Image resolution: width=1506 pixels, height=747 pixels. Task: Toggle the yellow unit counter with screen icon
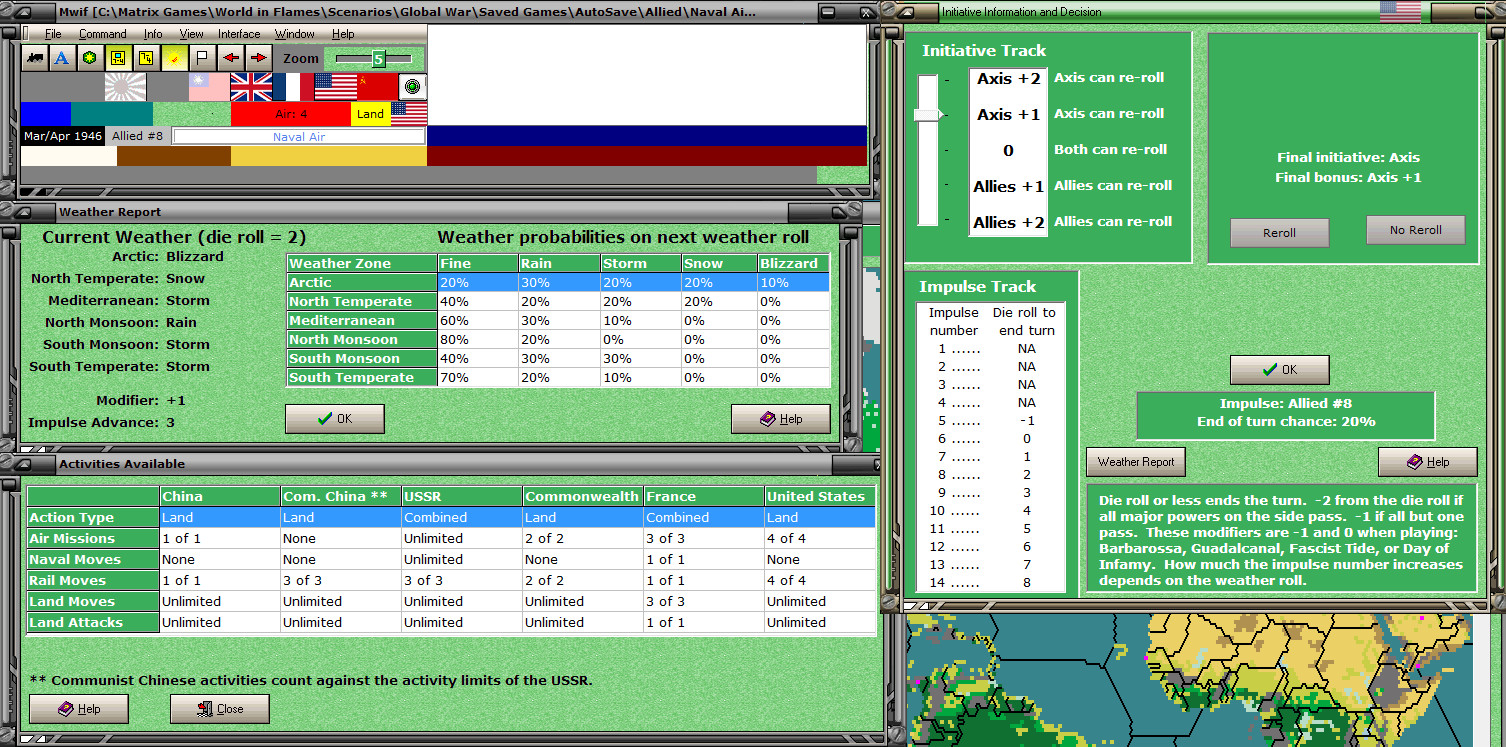click(x=117, y=58)
